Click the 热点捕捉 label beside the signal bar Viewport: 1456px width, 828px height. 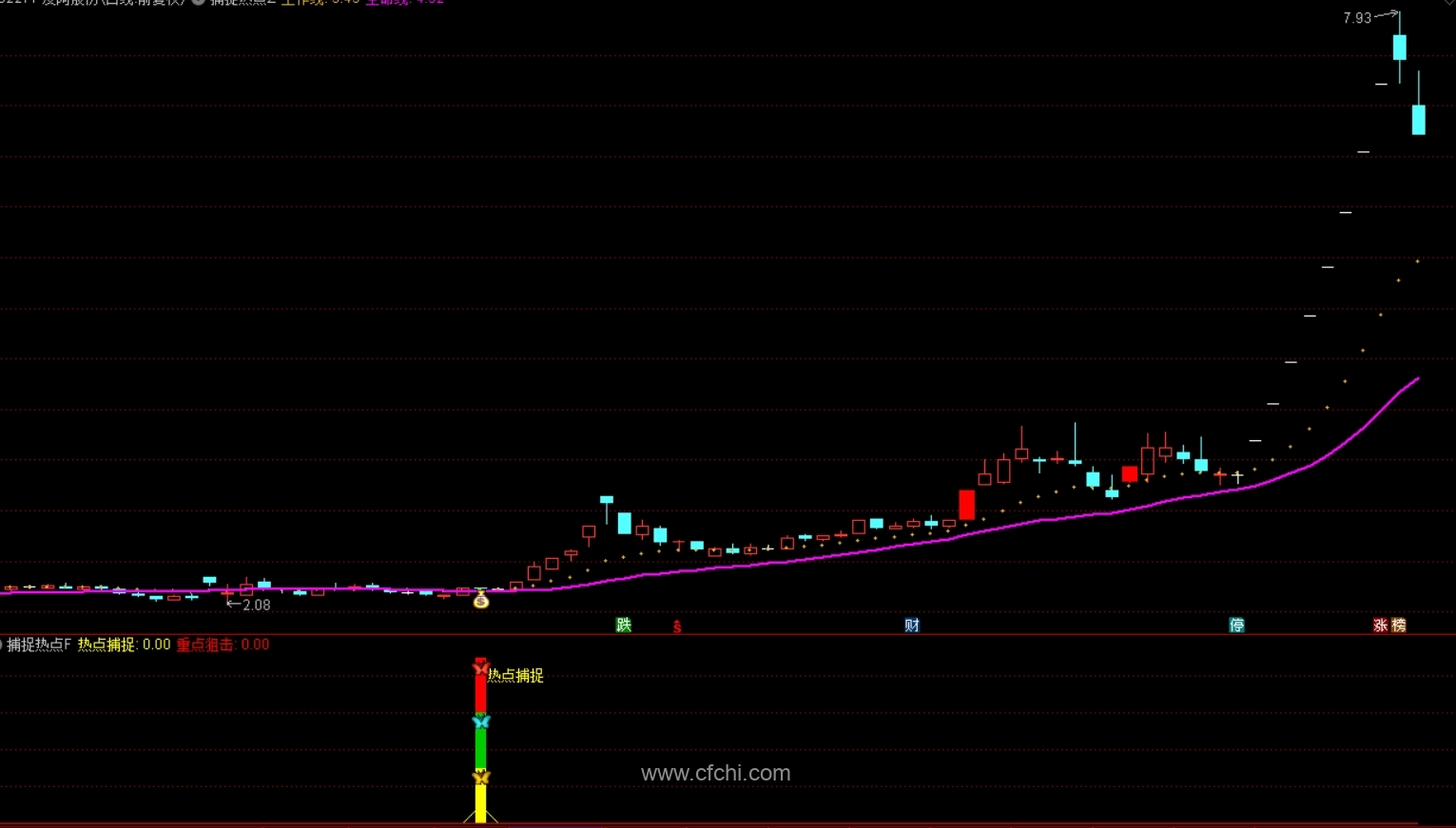(x=515, y=675)
